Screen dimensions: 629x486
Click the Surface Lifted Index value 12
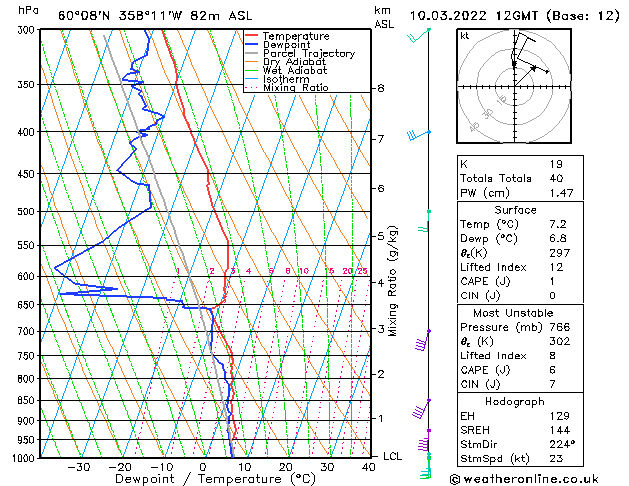tap(556, 267)
